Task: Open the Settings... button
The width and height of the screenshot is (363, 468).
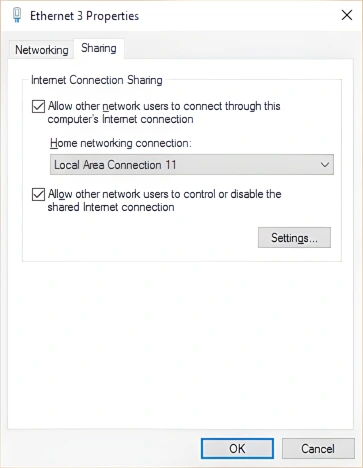Action: coord(294,238)
